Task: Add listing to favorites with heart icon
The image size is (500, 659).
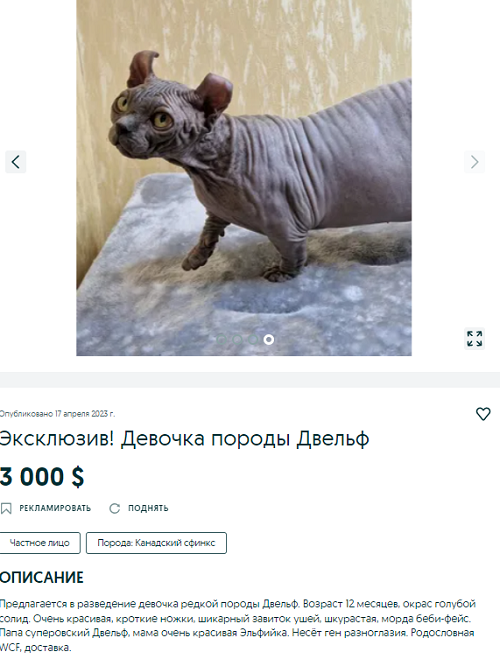Action: coord(483,414)
